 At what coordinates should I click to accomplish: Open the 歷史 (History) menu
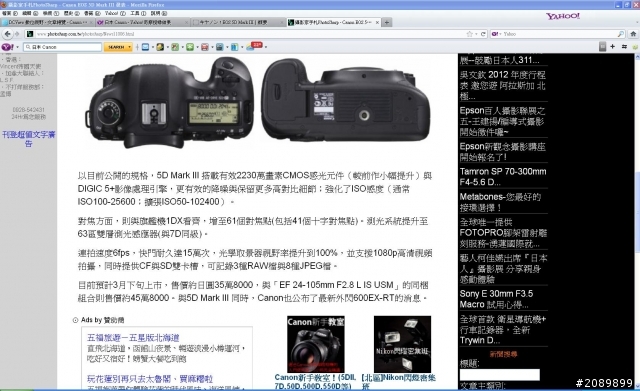(x=71, y=13)
